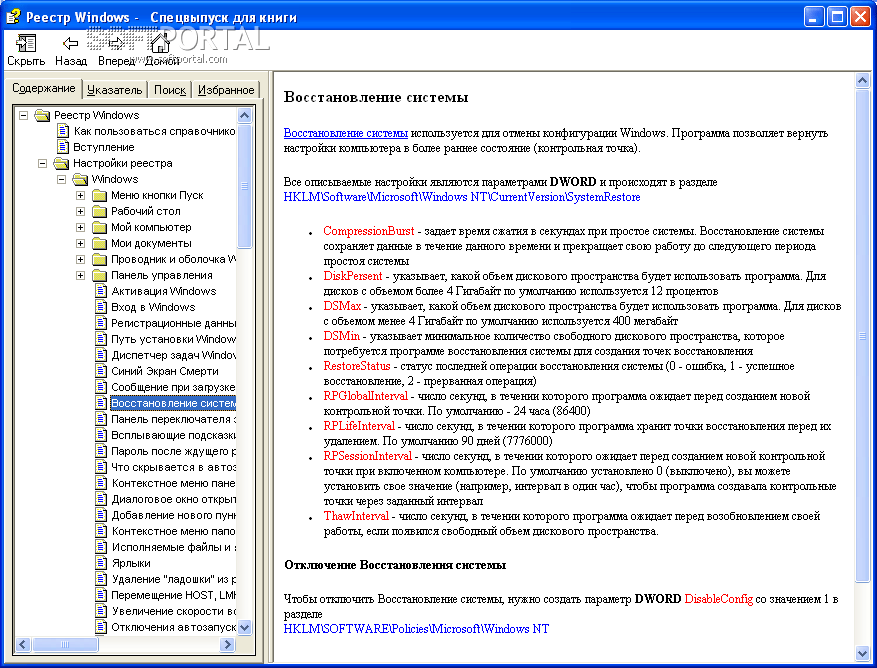Screen dimensions: 877x668
Task: Click the Назад back arrow icon
Action: click(70, 43)
